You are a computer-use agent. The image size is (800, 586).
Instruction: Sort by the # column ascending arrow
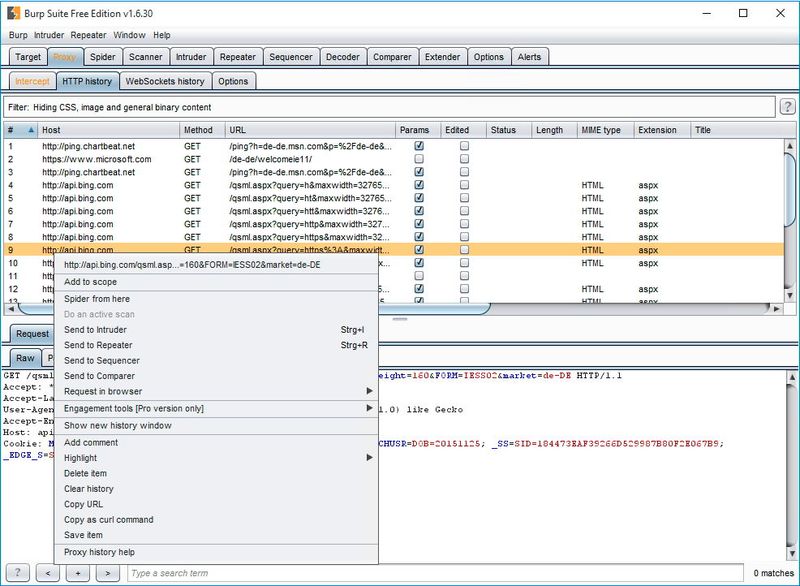(31, 130)
